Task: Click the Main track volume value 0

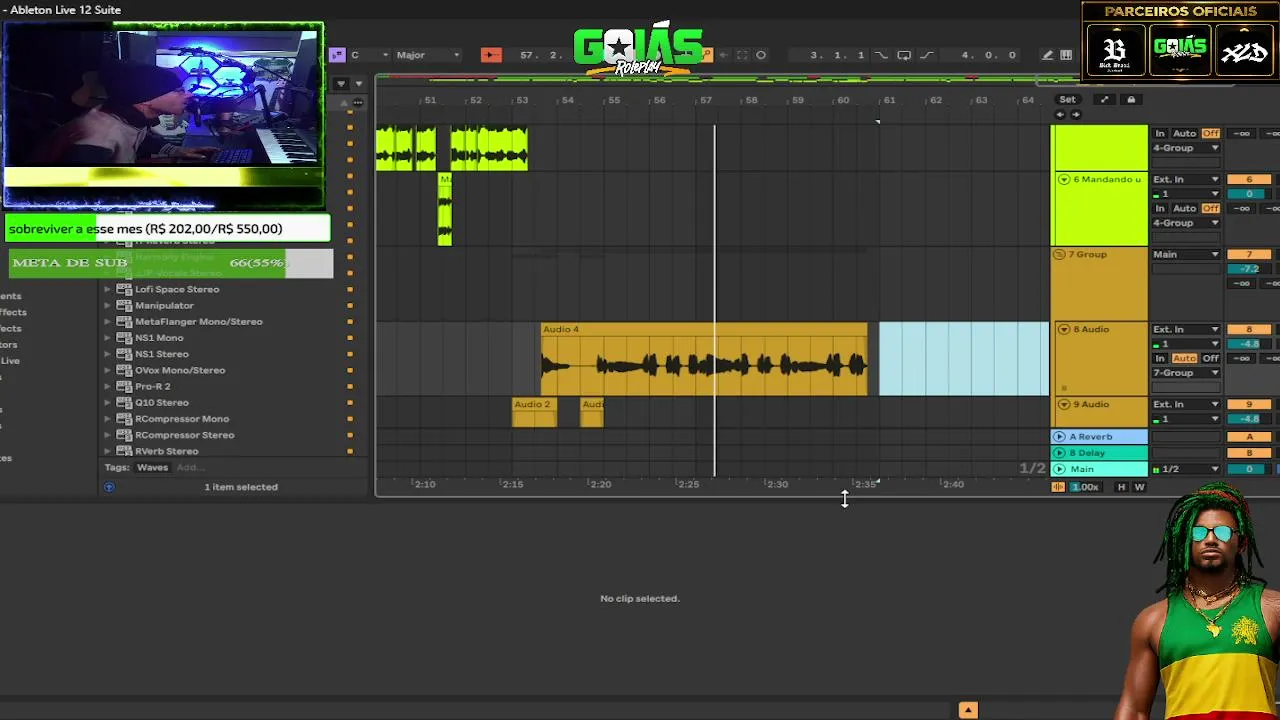Action: (x=1248, y=469)
